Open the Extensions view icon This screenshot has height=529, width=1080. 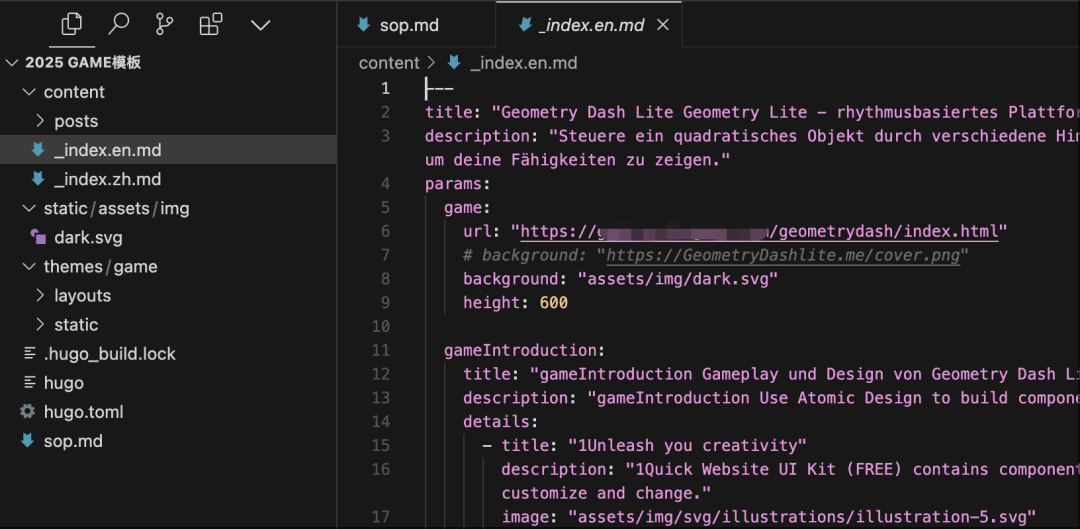[x=211, y=25]
